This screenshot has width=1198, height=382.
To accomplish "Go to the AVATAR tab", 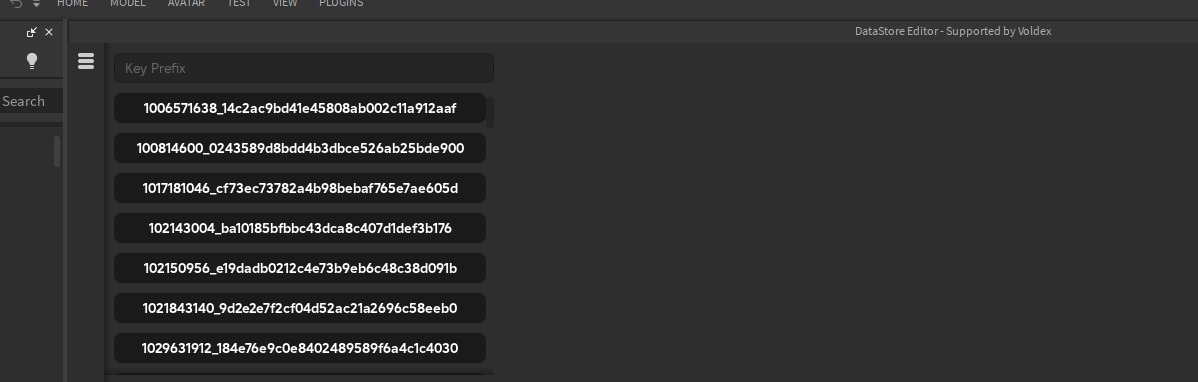I will (x=186, y=3).
